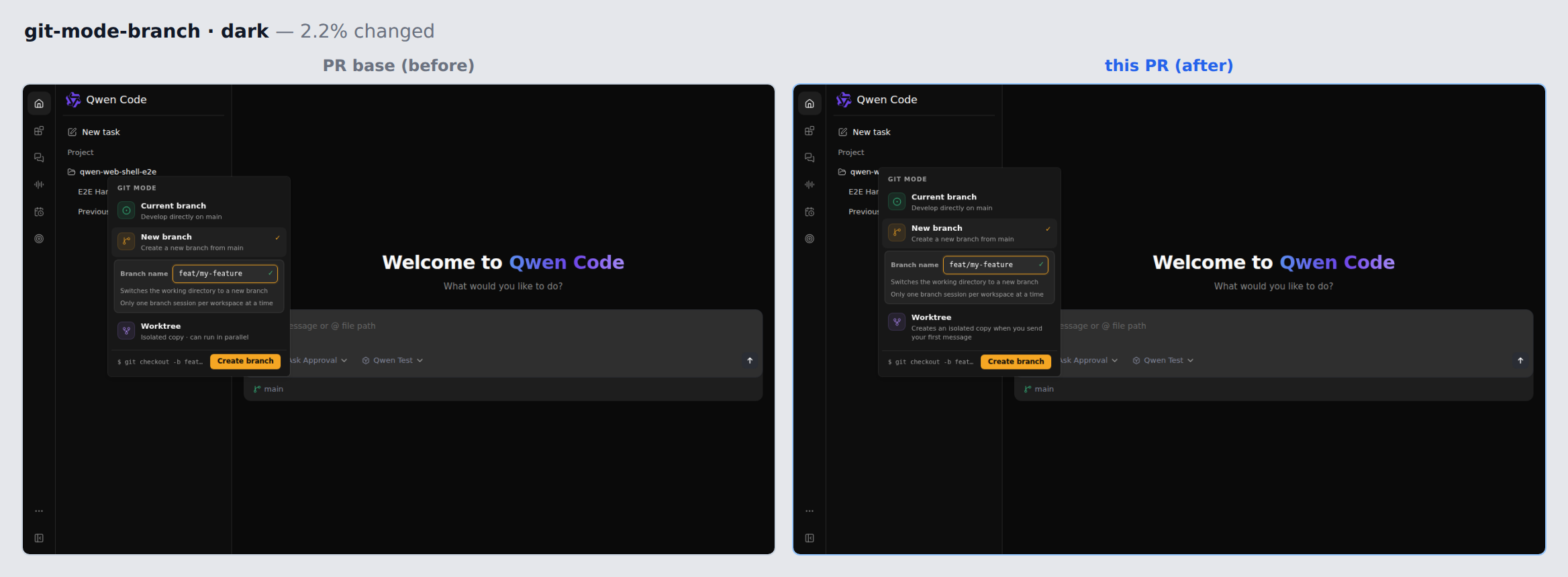Select the calendar-clock scheduled icon in the after screenshot
This screenshot has width=1568, height=577.
coord(810,212)
